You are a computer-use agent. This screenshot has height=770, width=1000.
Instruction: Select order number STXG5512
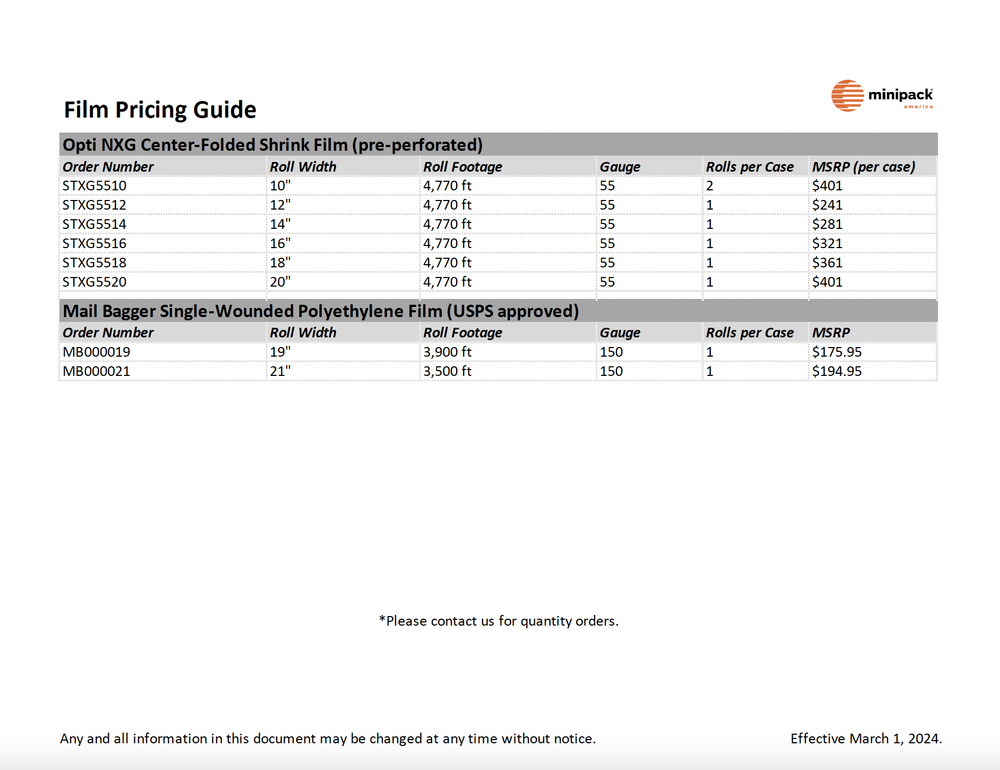coord(94,205)
